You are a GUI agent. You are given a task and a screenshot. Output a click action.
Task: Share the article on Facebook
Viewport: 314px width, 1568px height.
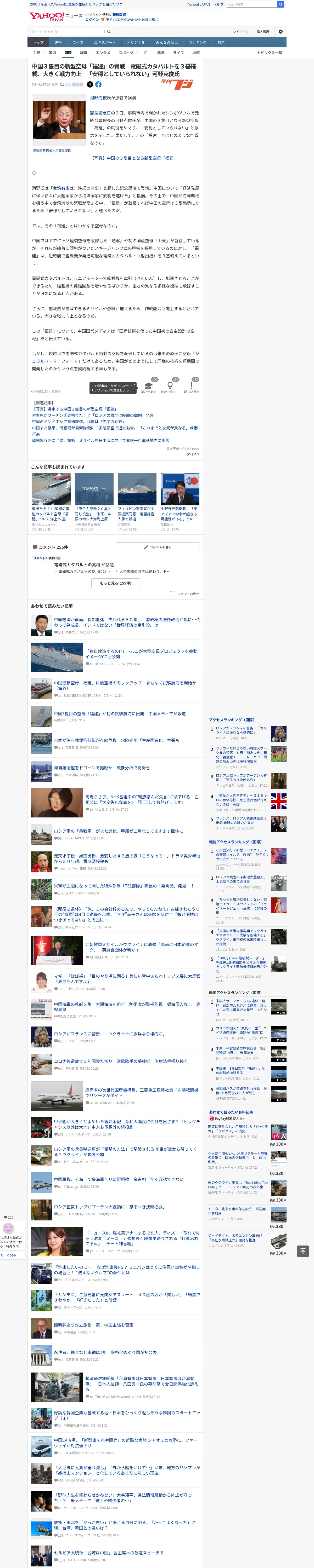click(x=99, y=85)
